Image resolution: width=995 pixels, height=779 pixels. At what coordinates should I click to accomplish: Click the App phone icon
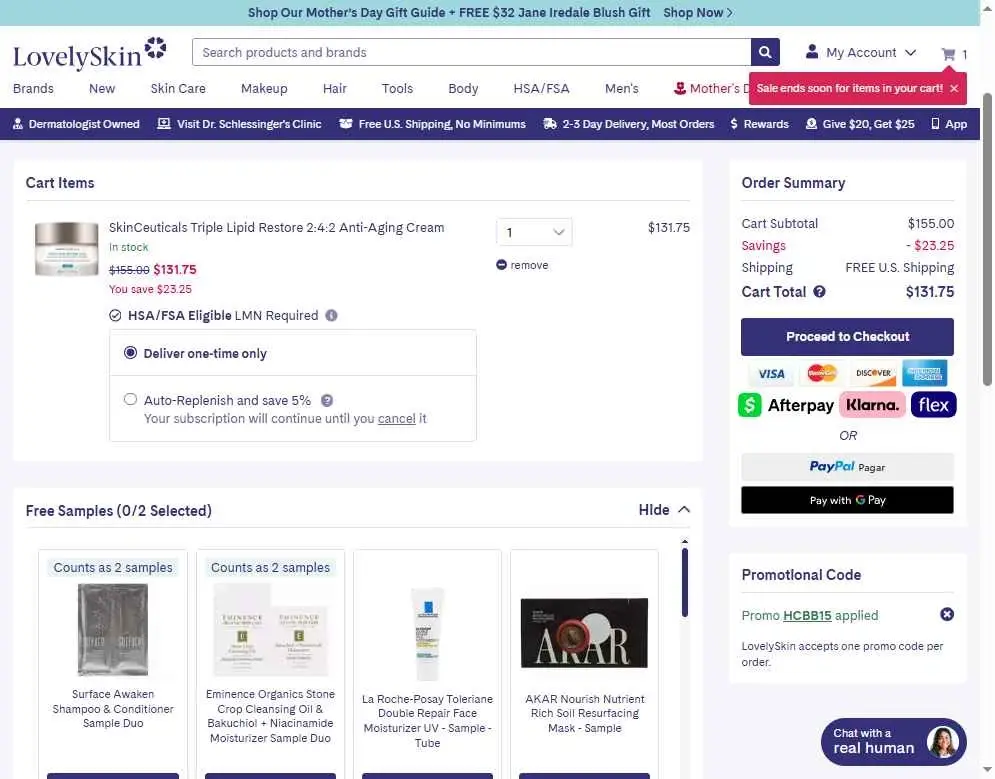[935, 124]
